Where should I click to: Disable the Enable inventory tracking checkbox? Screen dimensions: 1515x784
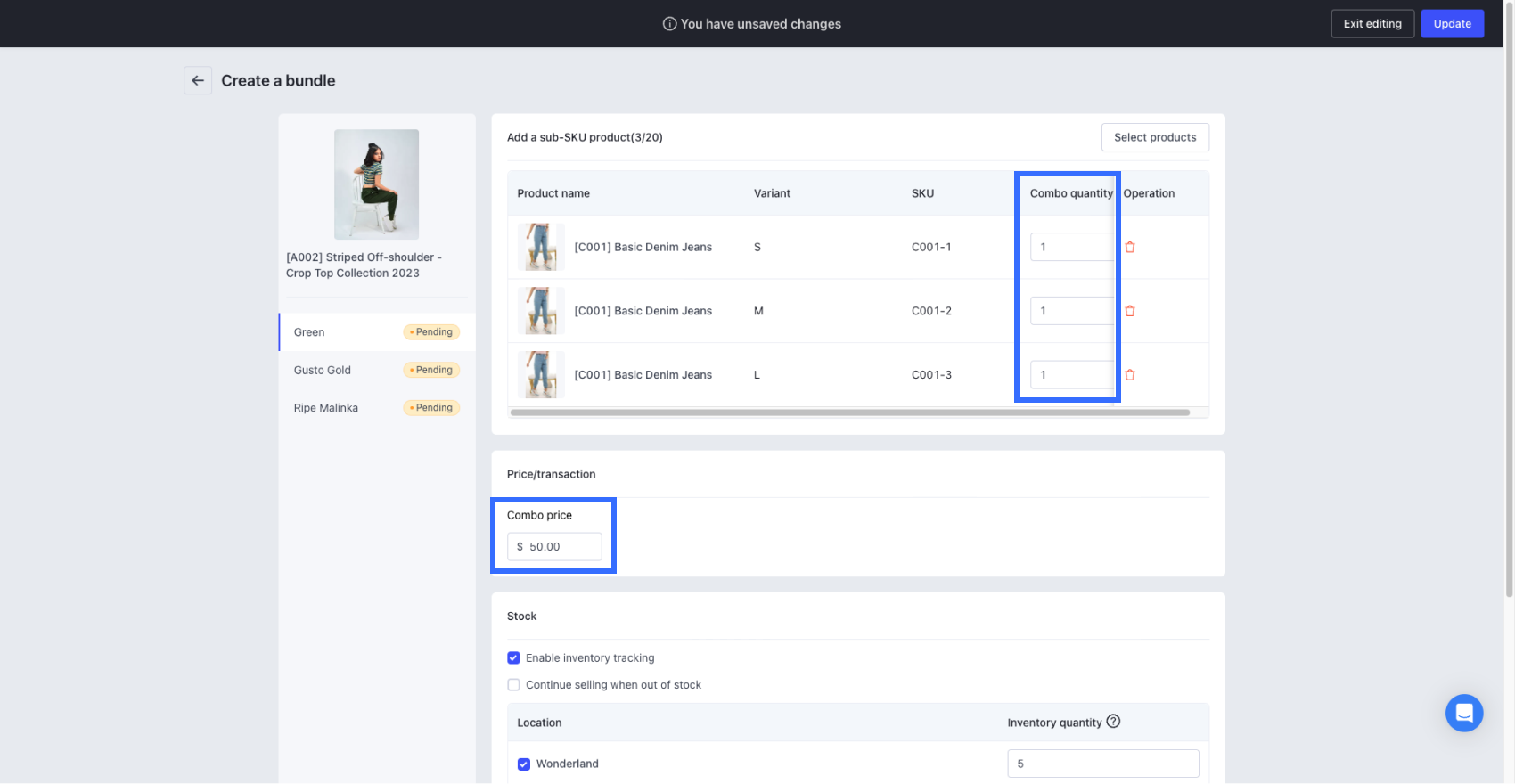(513, 658)
